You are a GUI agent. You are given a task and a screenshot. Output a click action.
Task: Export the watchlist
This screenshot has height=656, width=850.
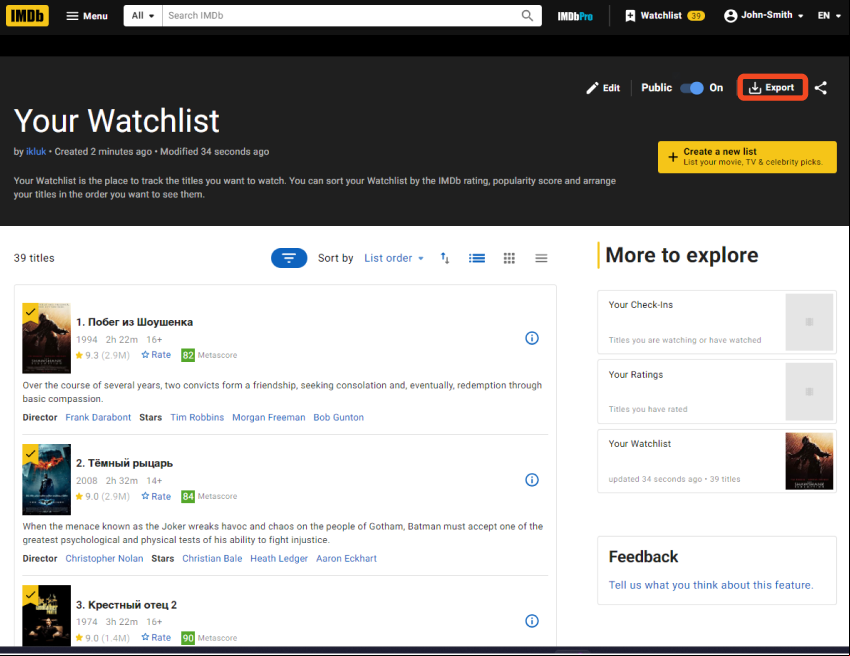point(772,87)
